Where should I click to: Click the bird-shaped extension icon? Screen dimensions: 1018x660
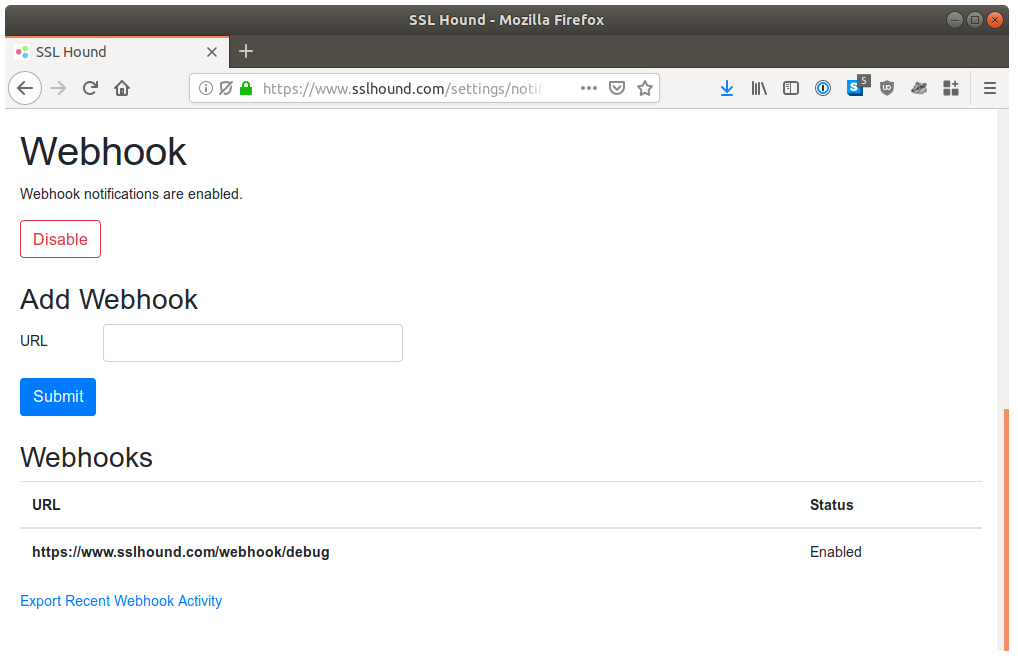tap(919, 88)
